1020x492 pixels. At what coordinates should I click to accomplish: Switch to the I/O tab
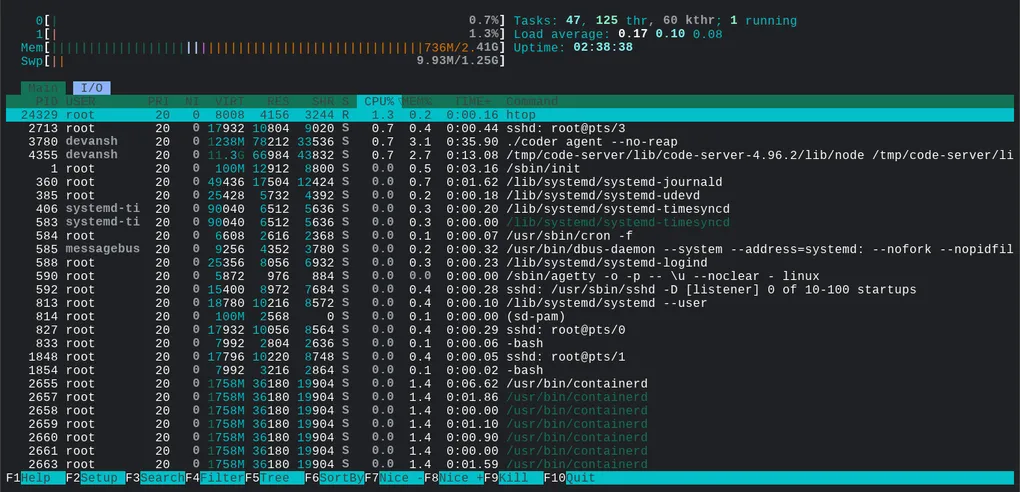[x=91, y=88]
